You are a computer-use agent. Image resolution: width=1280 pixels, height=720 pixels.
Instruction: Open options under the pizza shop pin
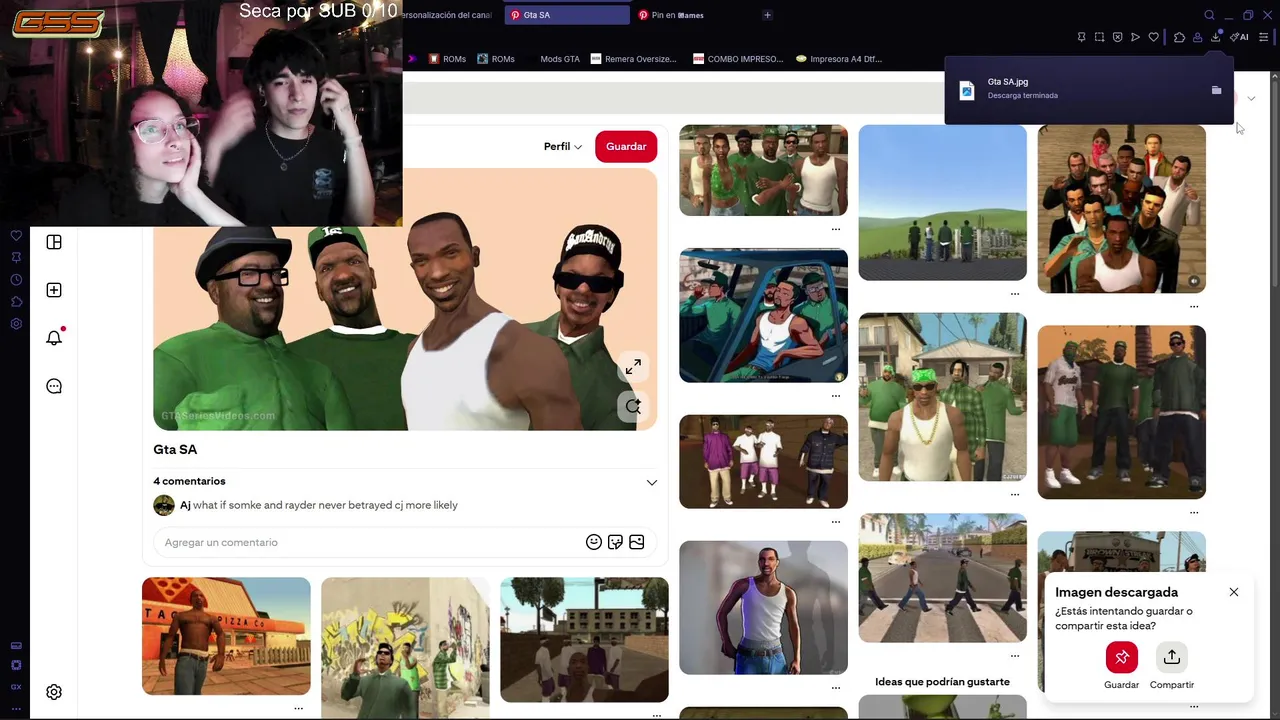[x=298, y=708]
